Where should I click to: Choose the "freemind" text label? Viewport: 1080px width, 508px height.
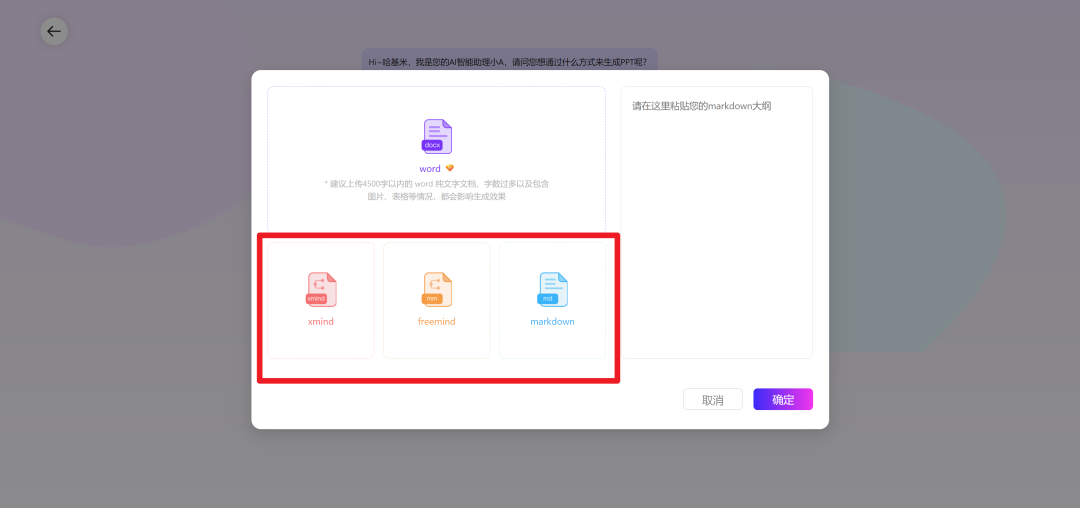[437, 322]
